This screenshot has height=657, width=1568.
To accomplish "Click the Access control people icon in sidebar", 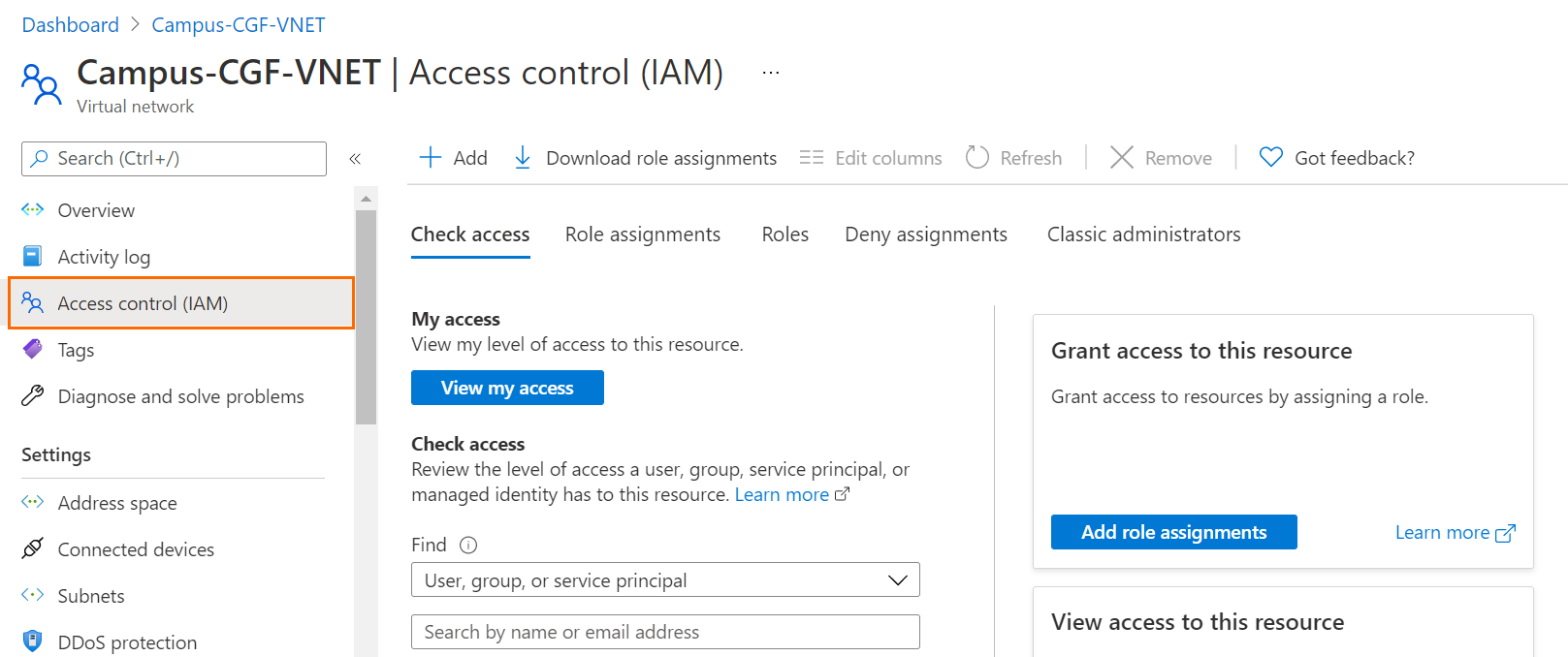I will pyautogui.click(x=33, y=302).
